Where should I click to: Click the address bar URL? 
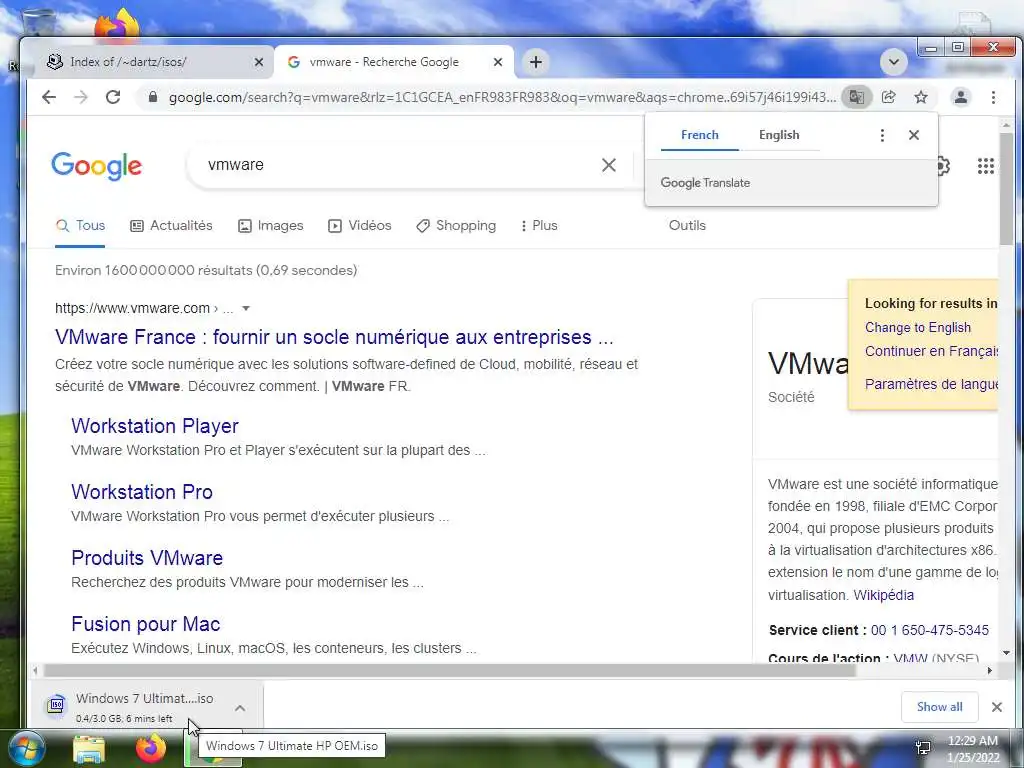[502, 97]
